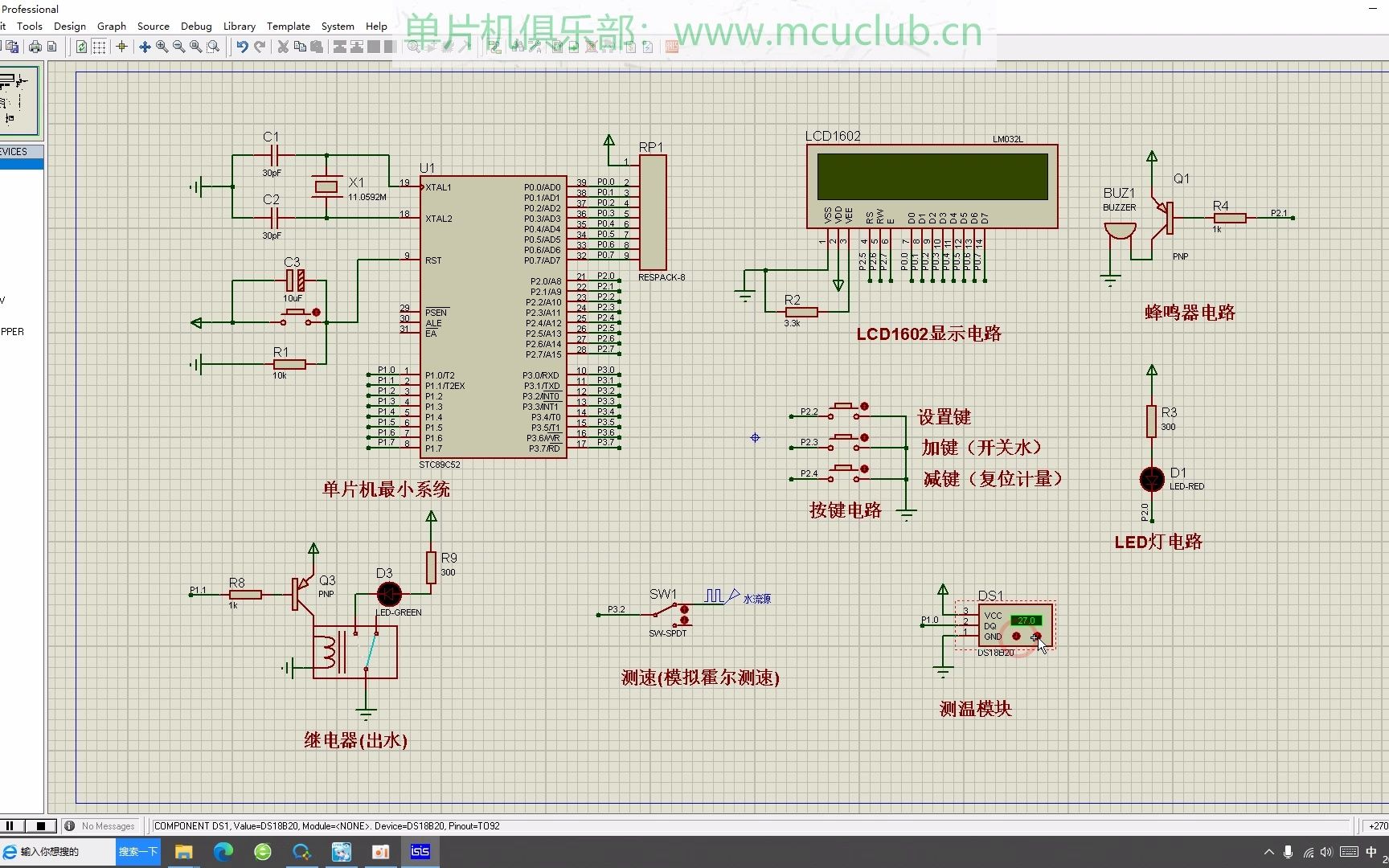1389x868 pixels.
Task: Open the green 360 browser taskbar icon
Action: point(263,852)
